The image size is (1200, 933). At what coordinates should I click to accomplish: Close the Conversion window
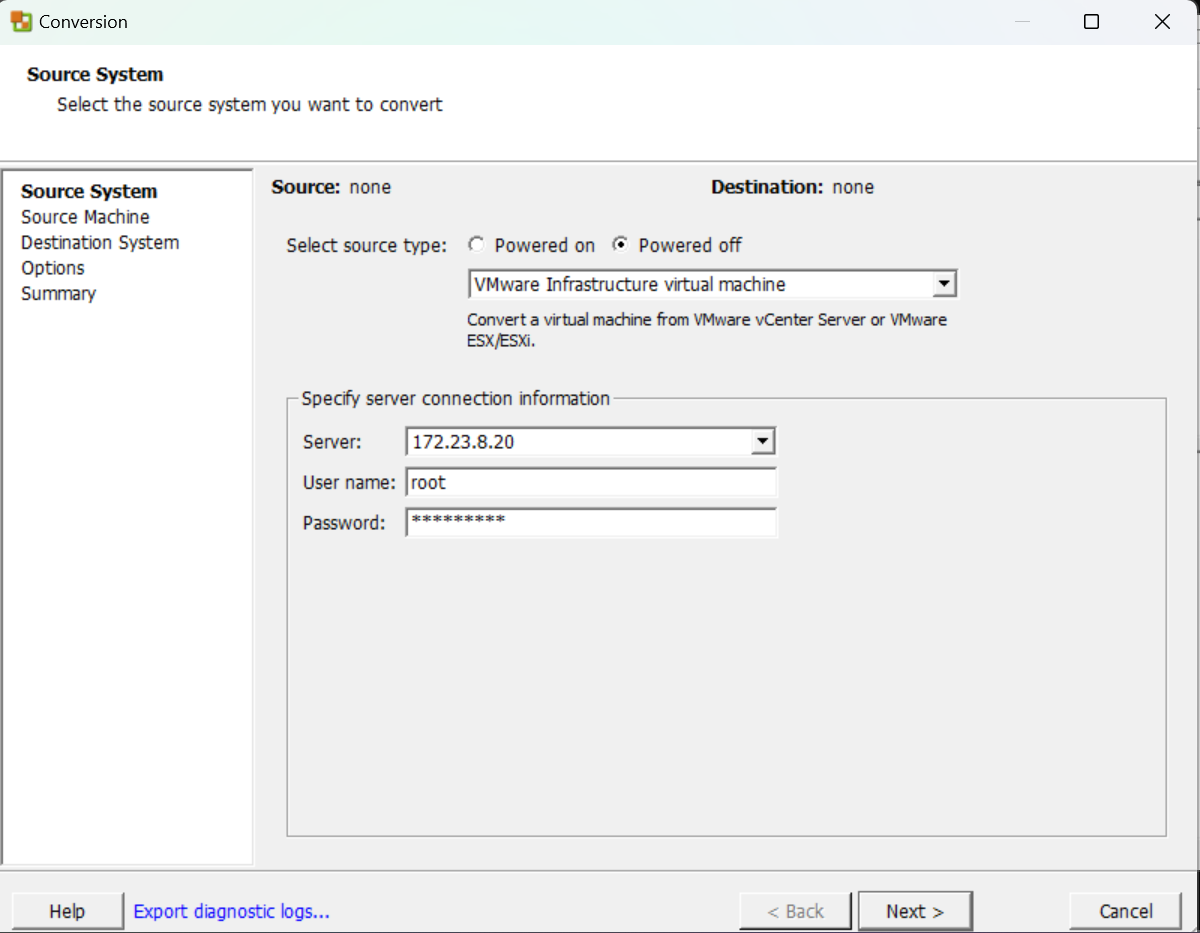click(x=1162, y=21)
